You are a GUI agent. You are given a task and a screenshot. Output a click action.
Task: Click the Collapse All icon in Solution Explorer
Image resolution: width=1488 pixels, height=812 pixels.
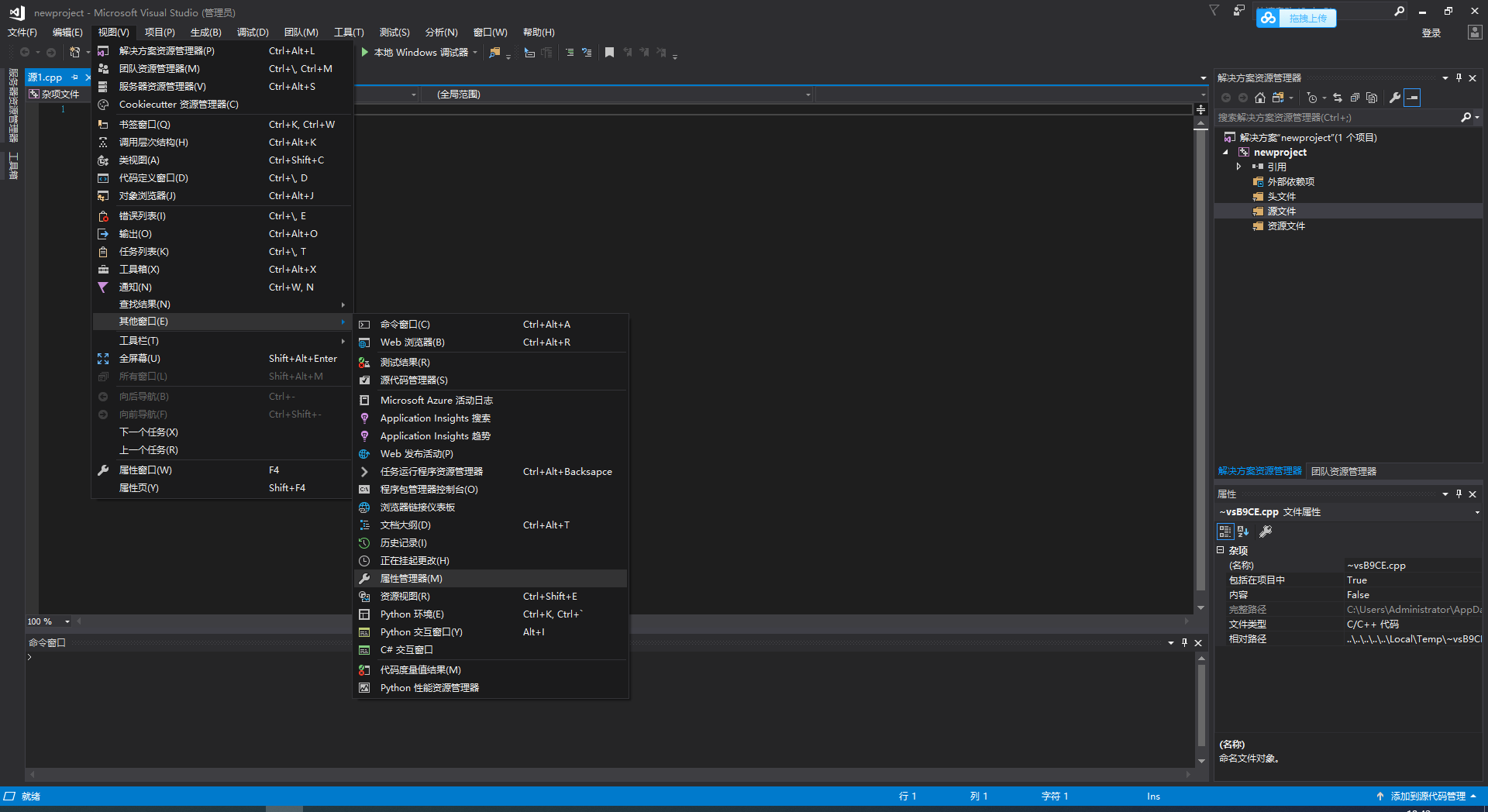[1355, 98]
